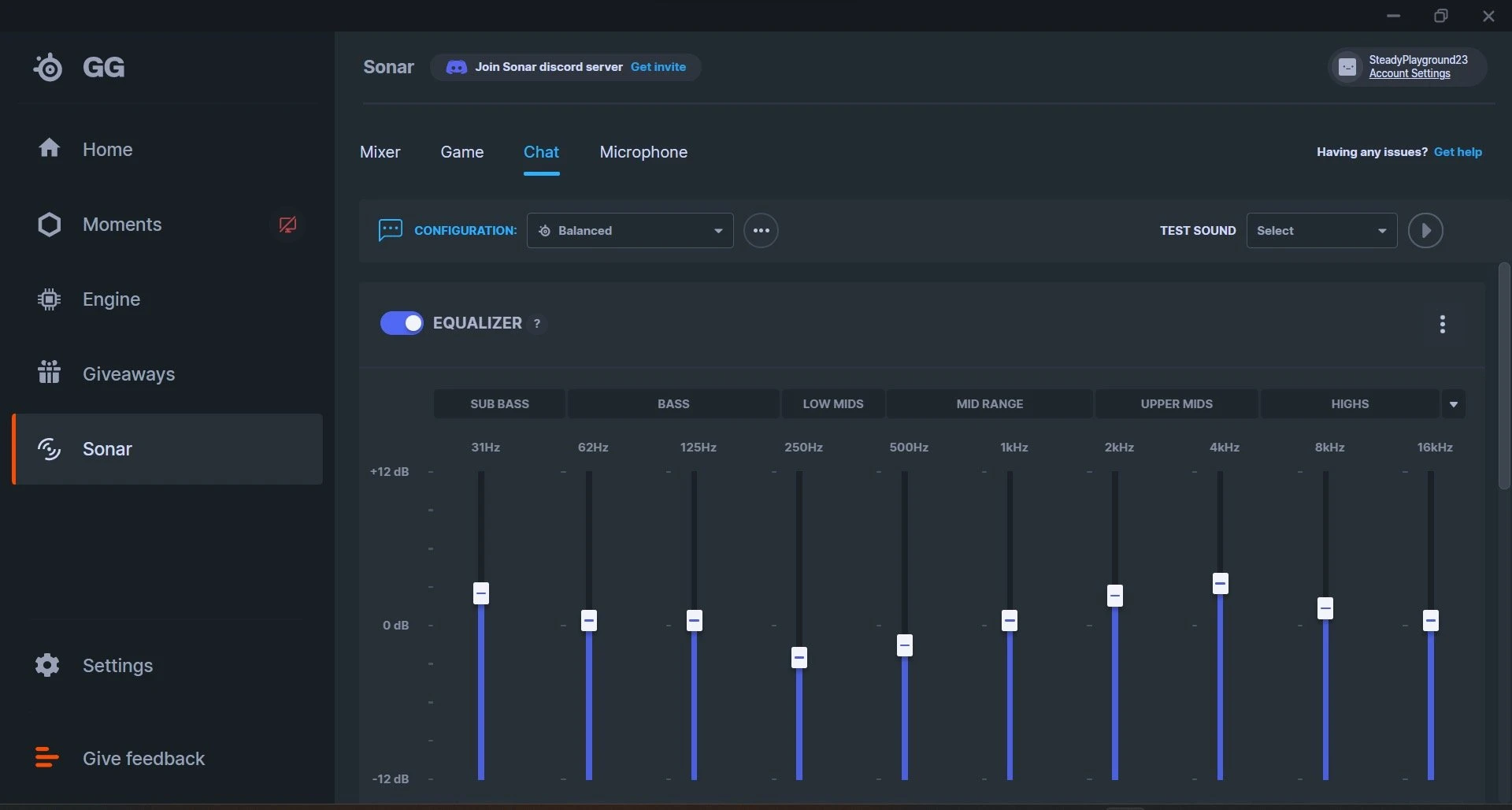Open Moments in the sidebar
The width and height of the screenshot is (1512, 810).
(x=167, y=225)
